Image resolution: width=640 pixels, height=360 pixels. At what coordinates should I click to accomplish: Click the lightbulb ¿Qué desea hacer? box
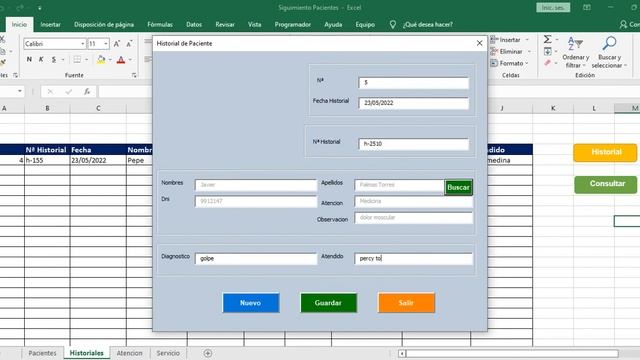(x=422, y=24)
